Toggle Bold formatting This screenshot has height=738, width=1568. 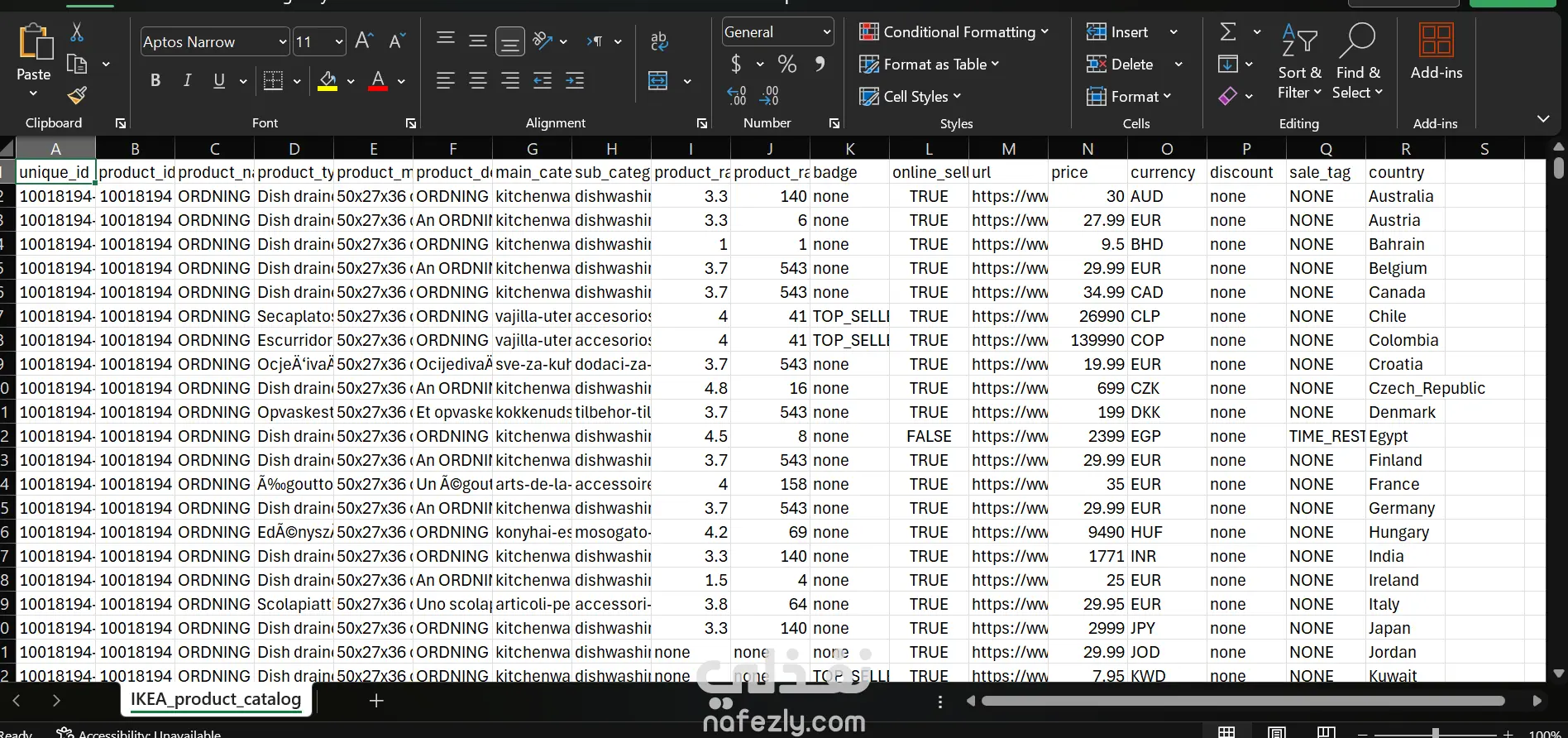coord(155,80)
